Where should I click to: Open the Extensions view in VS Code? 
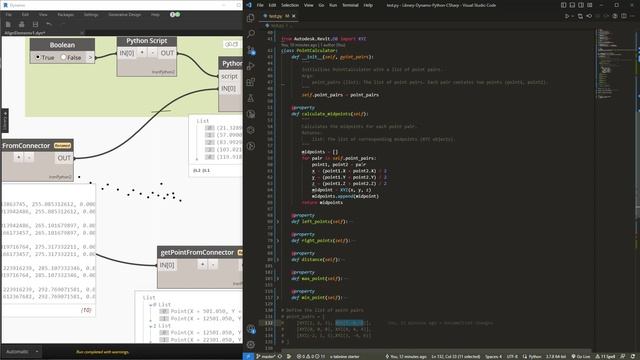[x=251, y=82]
